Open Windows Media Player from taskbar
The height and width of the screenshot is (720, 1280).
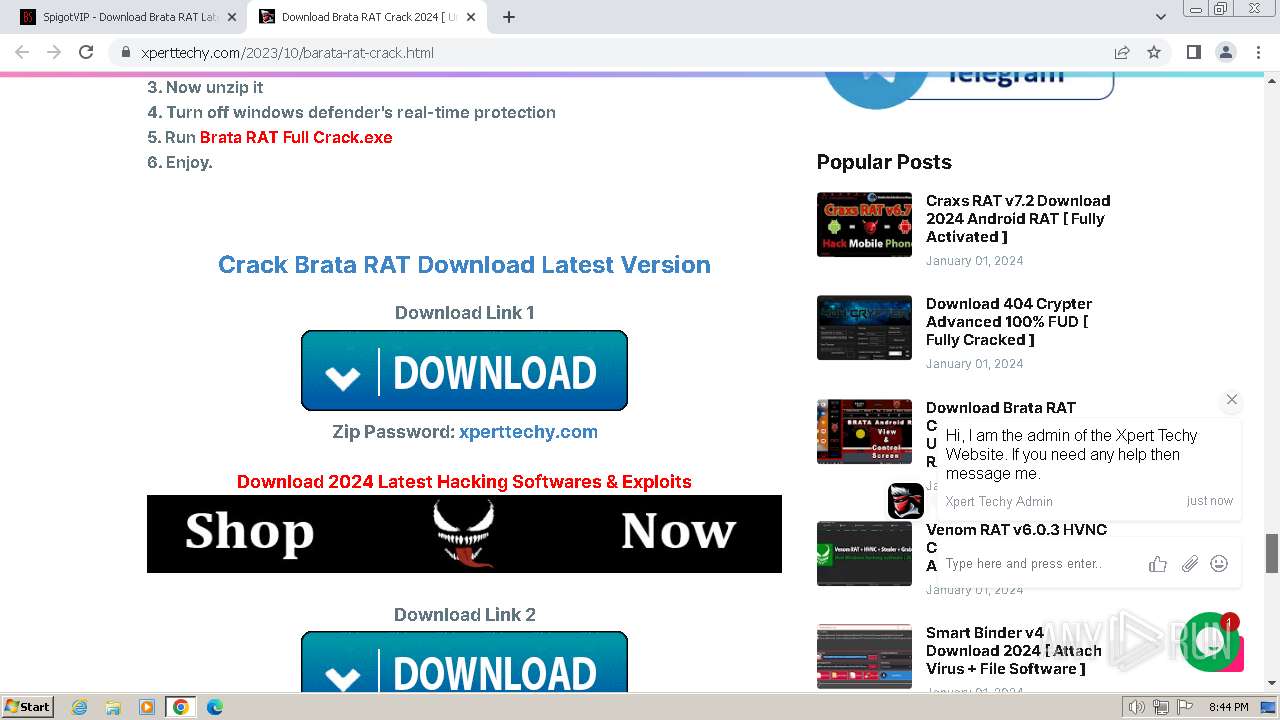click(147, 707)
